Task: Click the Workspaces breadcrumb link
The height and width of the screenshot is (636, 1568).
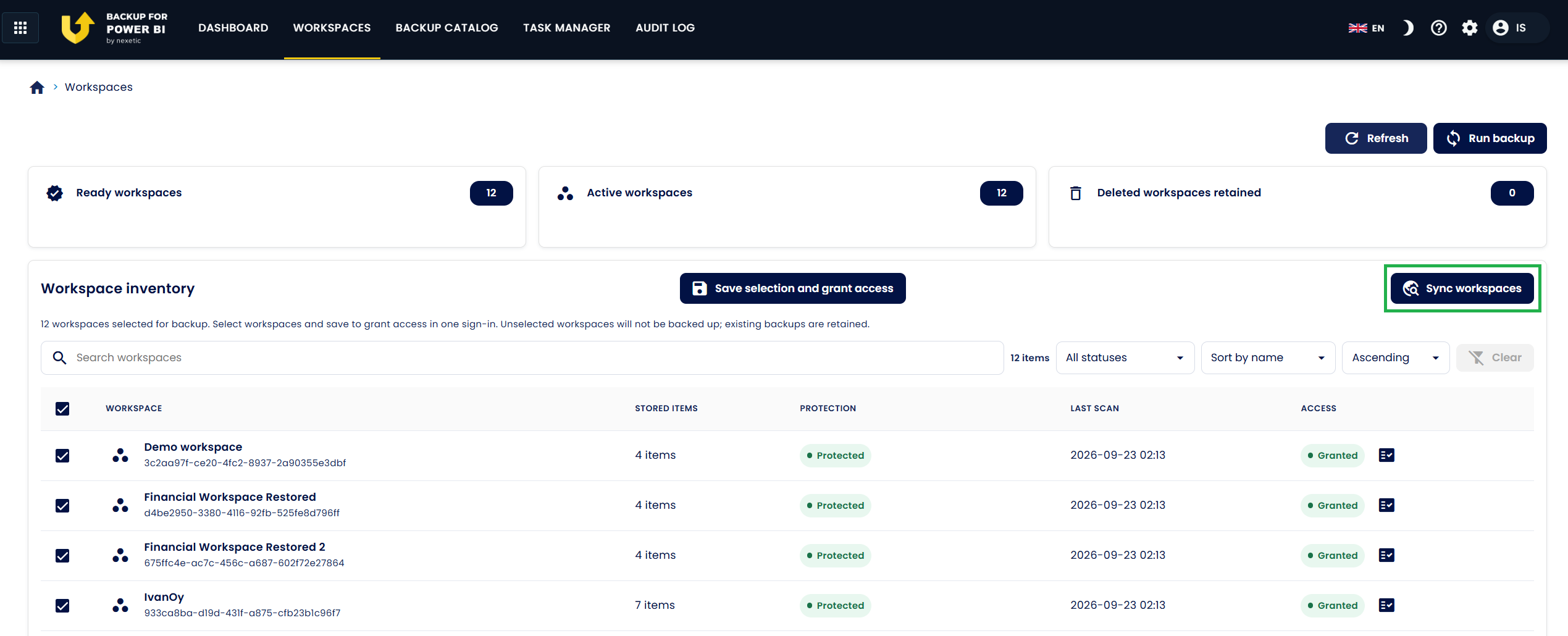Action: pos(99,87)
